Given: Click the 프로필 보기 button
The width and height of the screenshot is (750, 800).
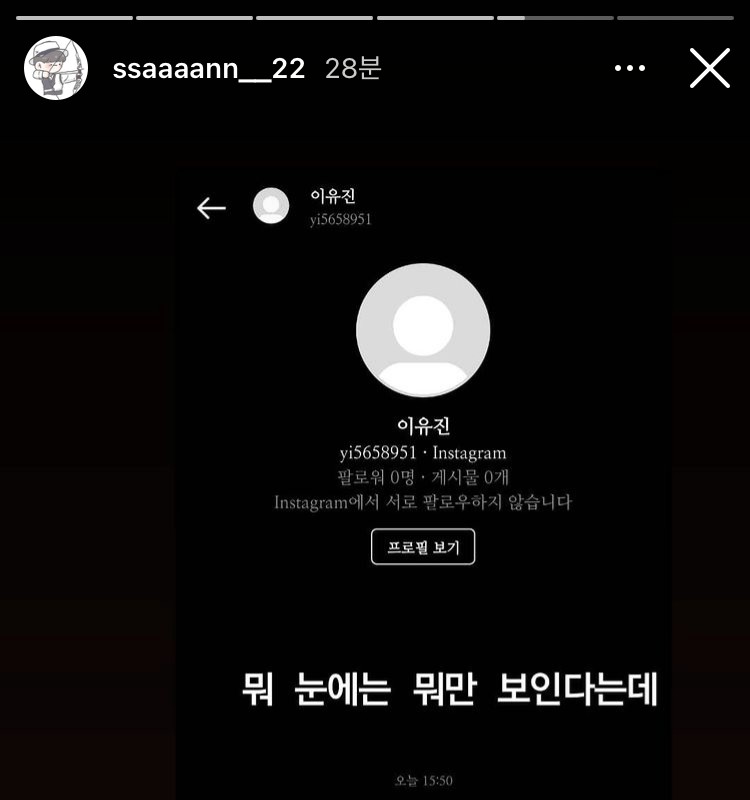Looking at the screenshot, I should point(423,547).
